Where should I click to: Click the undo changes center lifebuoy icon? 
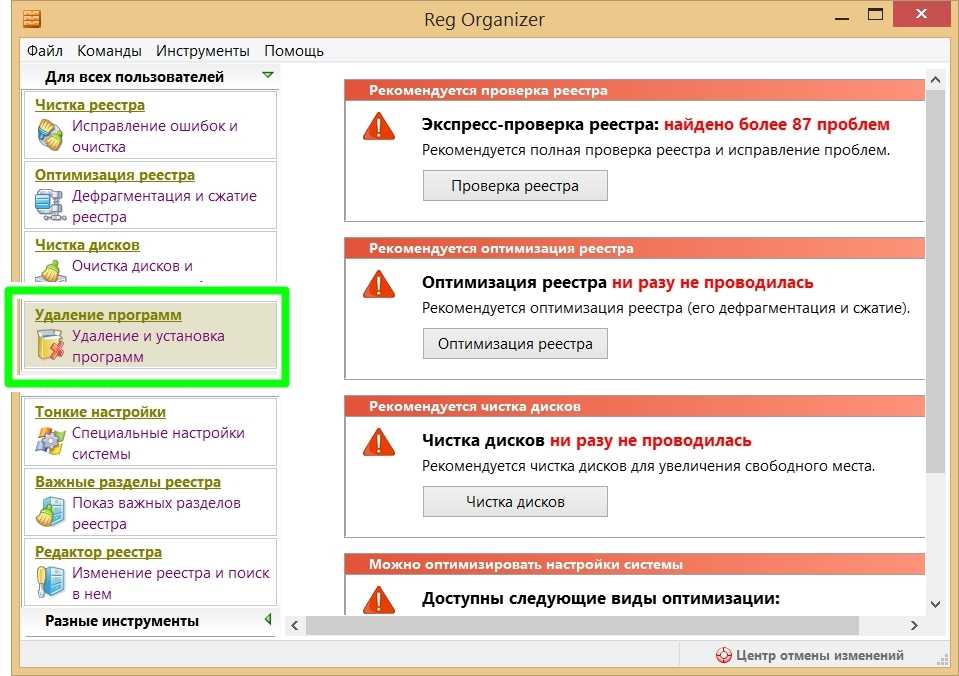tap(724, 656)
